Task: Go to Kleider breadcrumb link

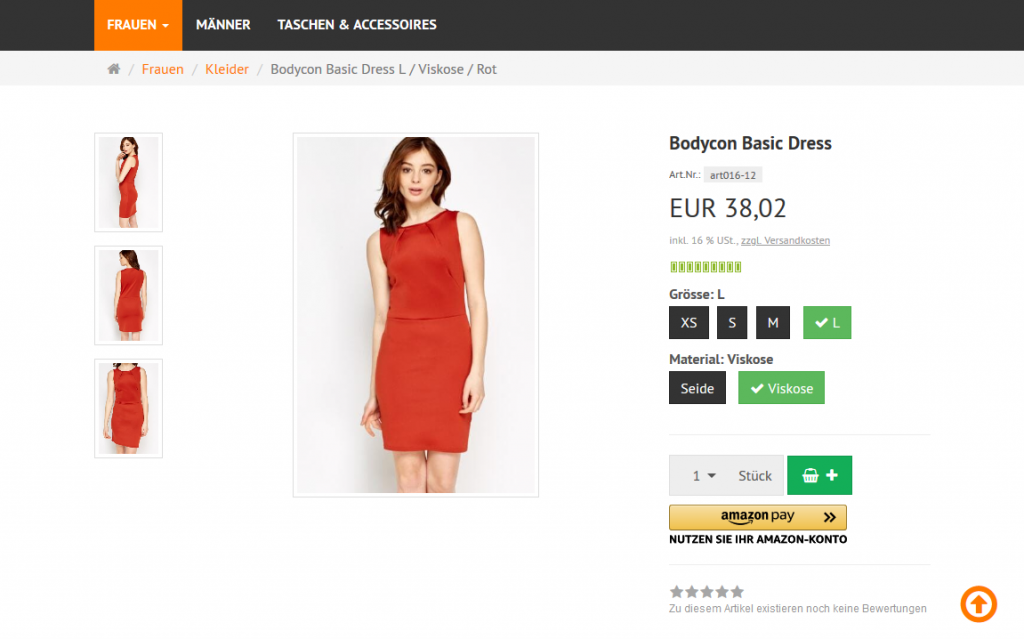Action: coord(227,69)
